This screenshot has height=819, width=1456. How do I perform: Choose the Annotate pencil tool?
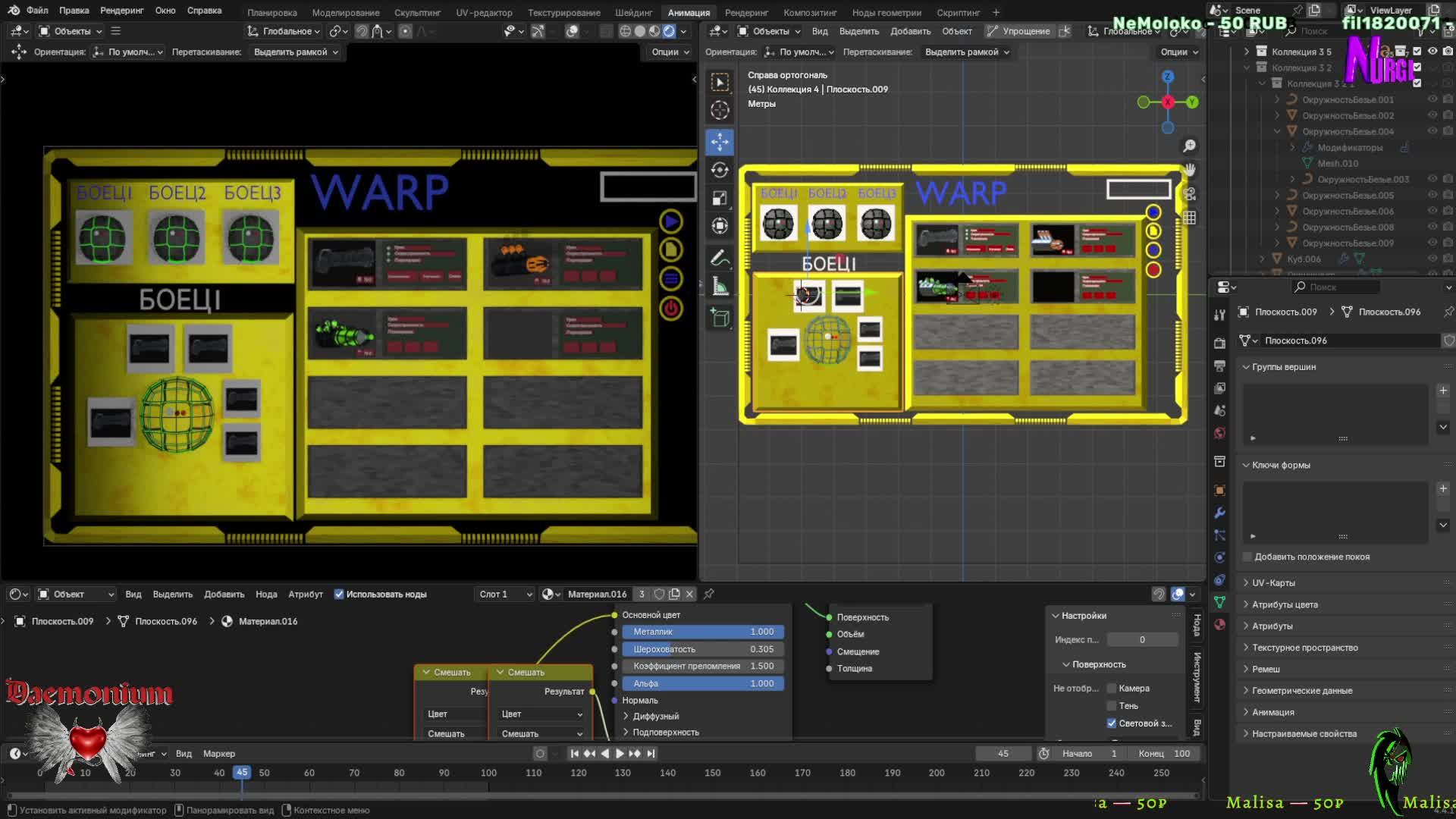(720, 259)
